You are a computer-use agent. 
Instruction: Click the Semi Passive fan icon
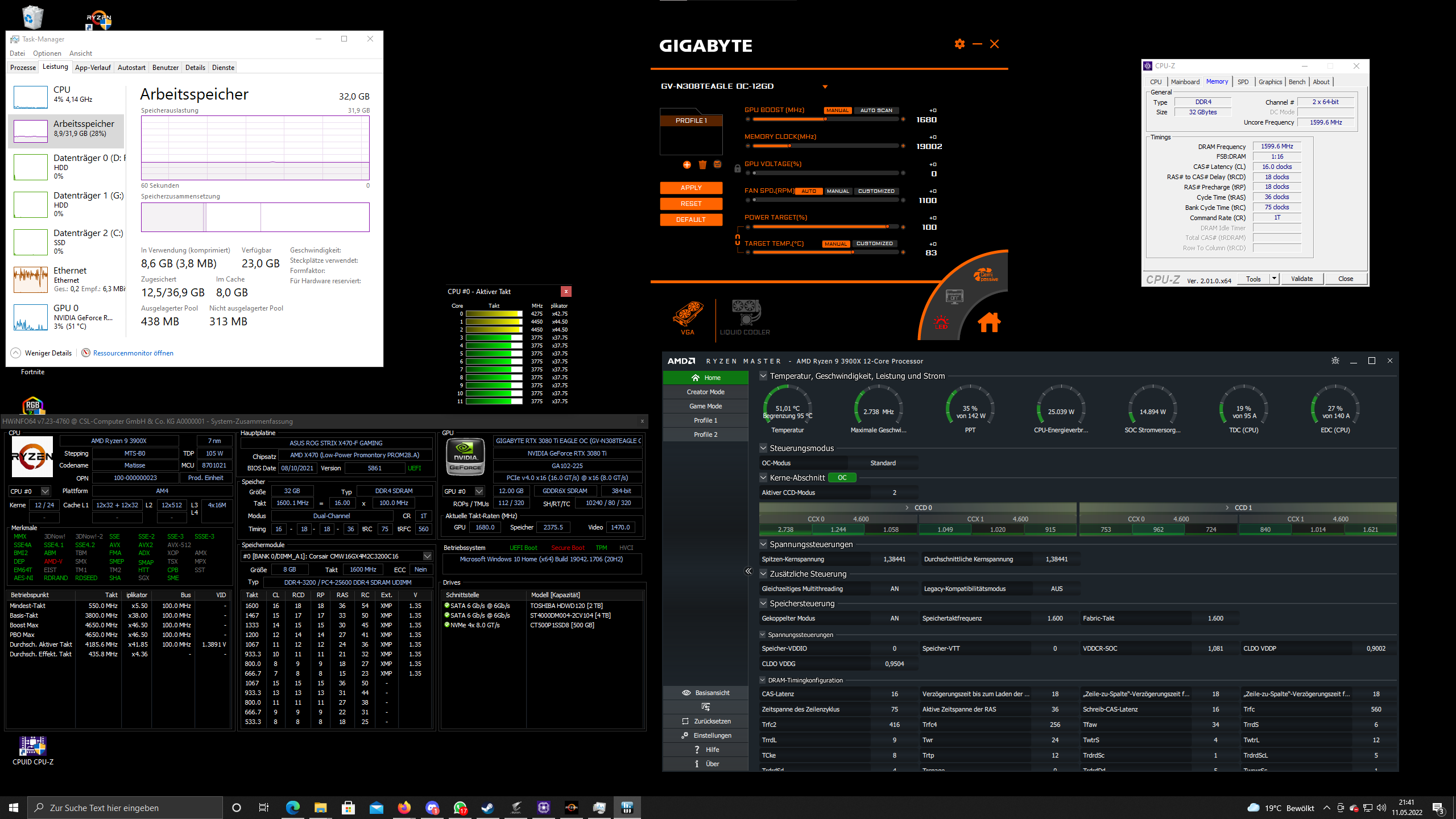(986, 275)
